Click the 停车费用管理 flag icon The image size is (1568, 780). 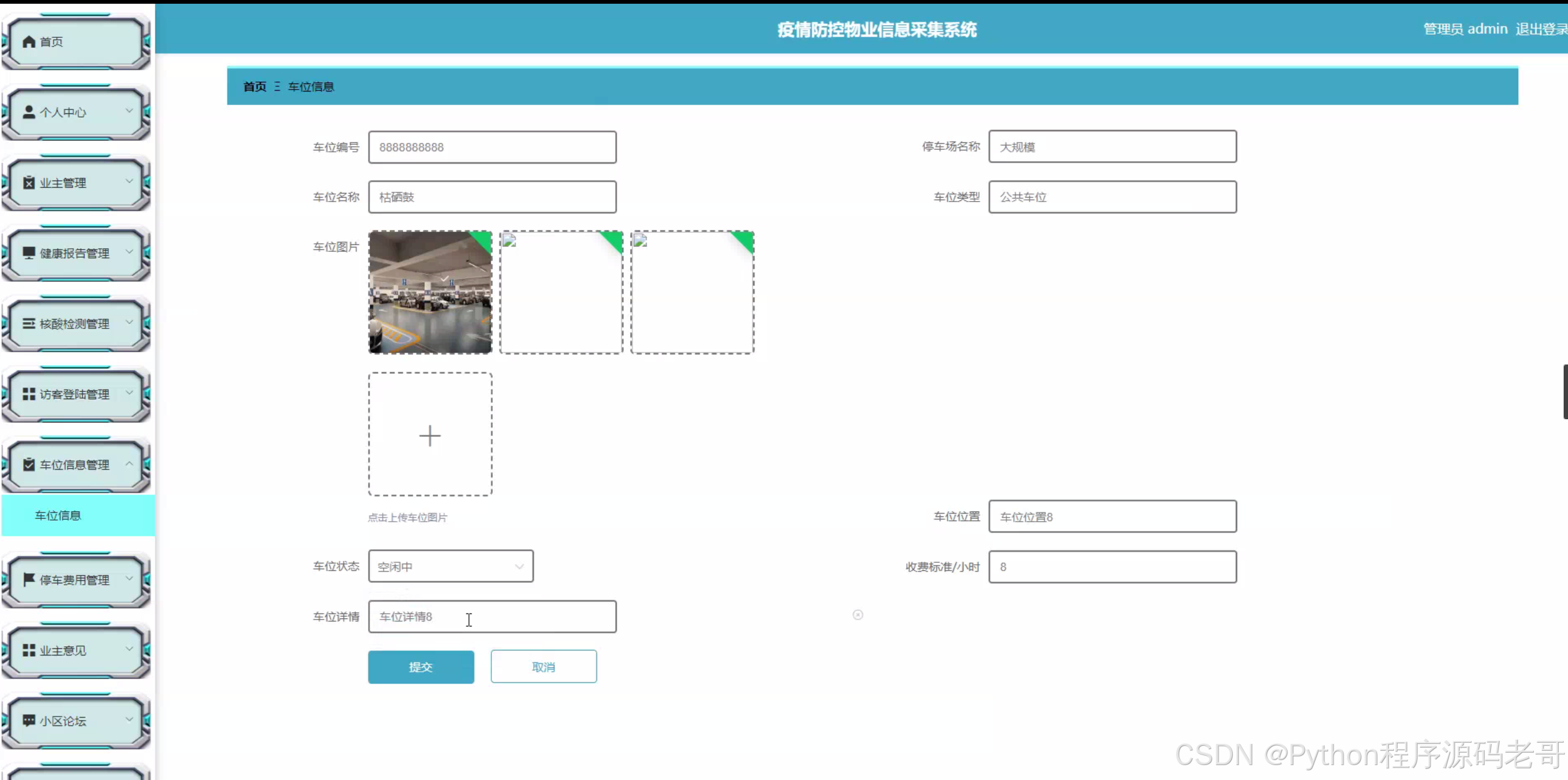29,579
